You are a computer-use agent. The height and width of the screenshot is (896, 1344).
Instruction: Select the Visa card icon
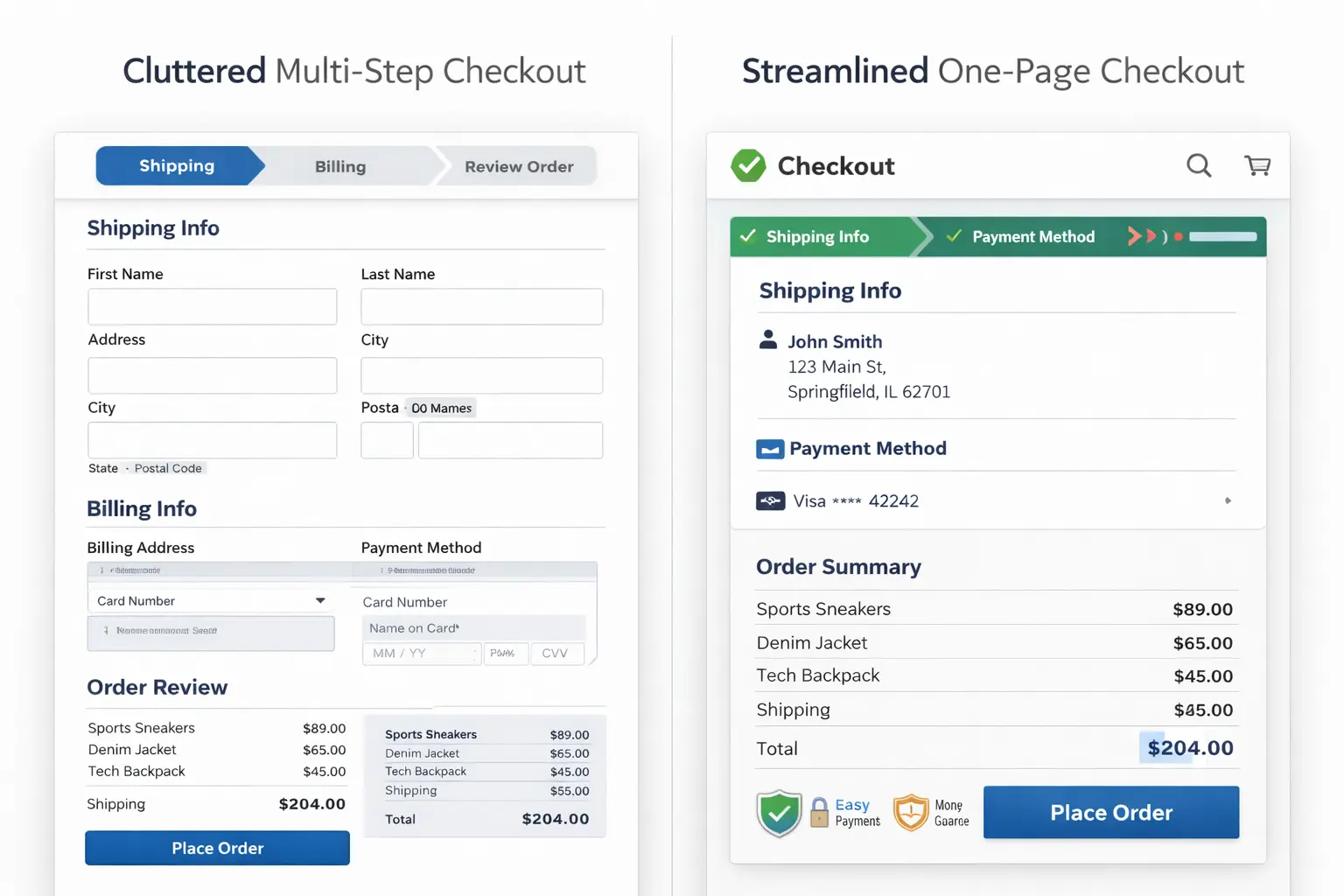point(771,500)
